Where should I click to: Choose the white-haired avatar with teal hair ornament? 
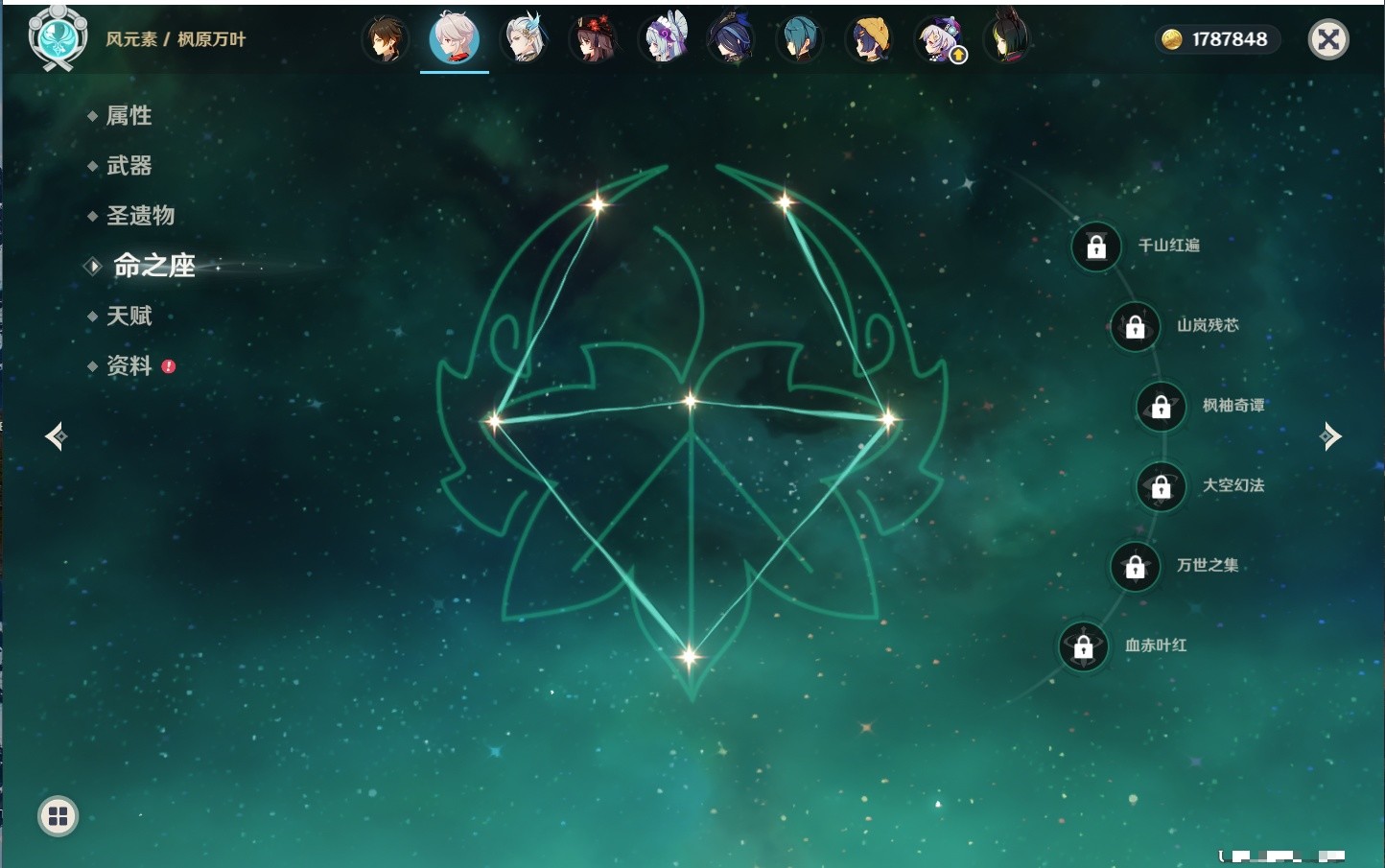click(x=525, y=39)
